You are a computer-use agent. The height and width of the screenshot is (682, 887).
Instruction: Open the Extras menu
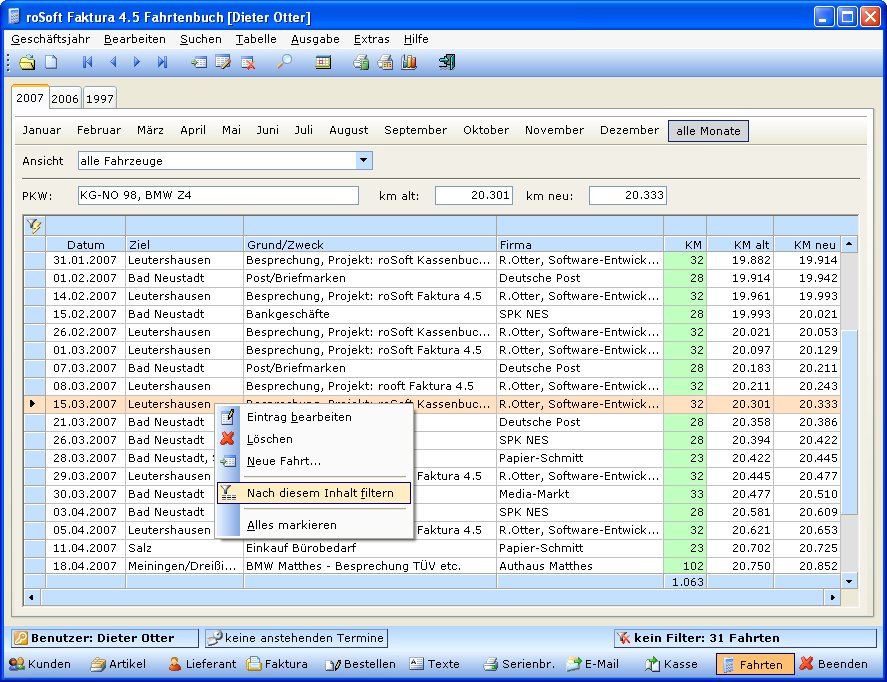[x=371, y=39]
